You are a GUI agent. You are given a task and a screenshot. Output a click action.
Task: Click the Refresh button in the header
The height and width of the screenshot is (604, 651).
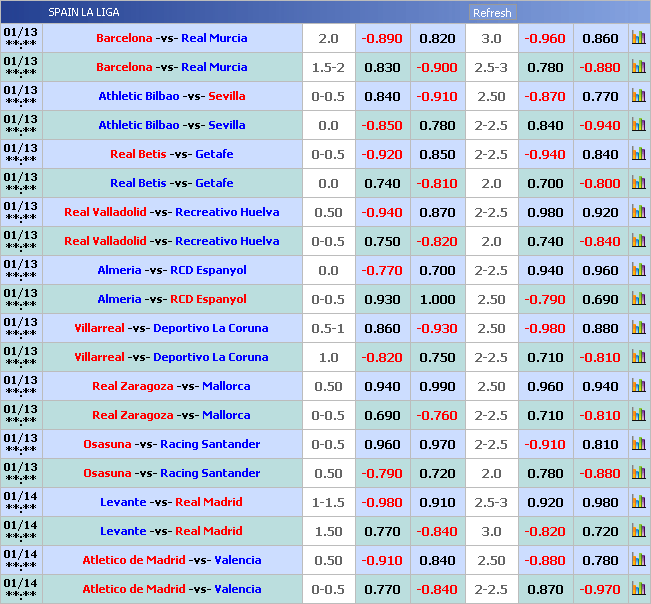pyautogui.click(x=491, y=13)
